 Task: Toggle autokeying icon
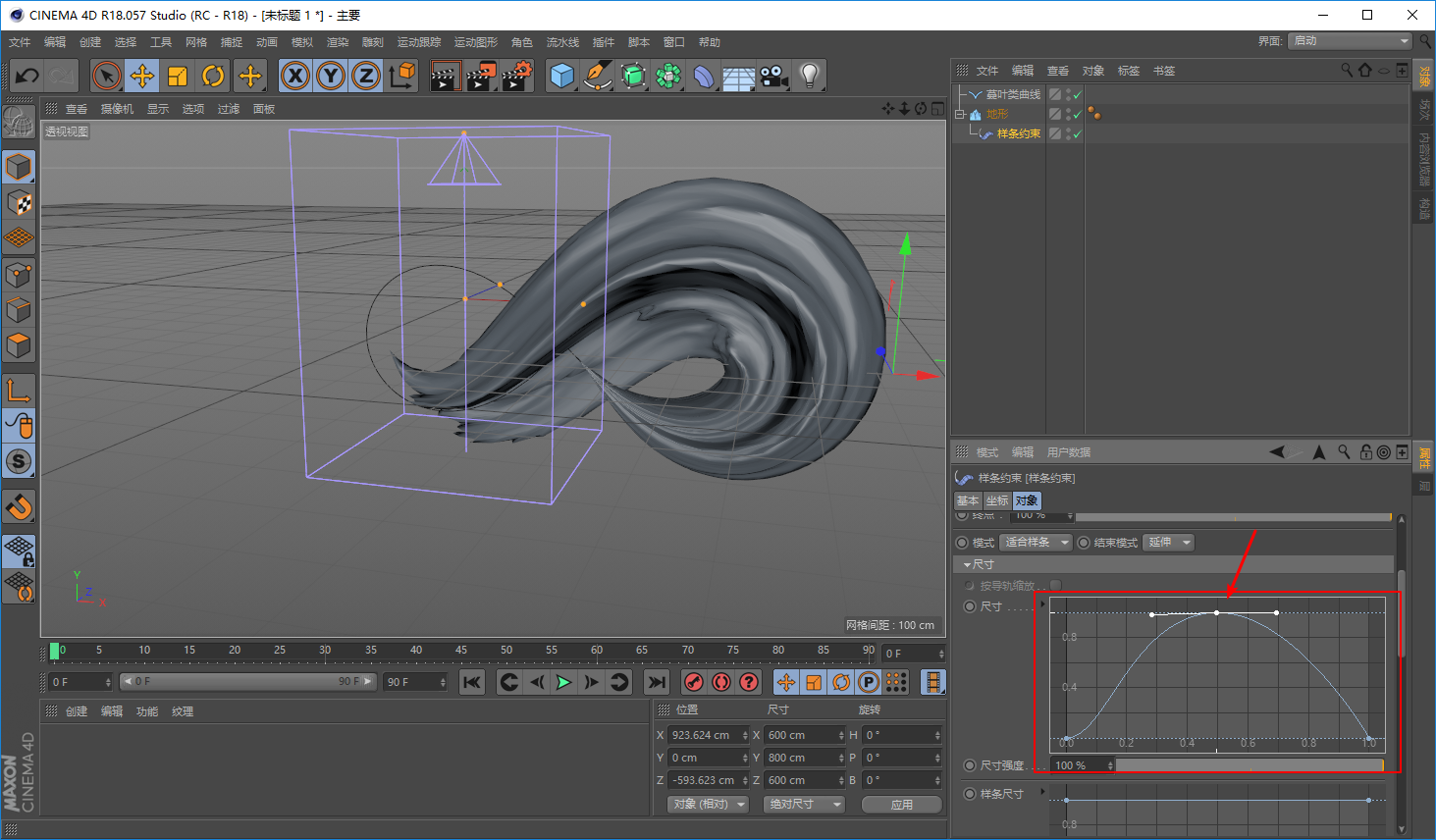[721, 682]
